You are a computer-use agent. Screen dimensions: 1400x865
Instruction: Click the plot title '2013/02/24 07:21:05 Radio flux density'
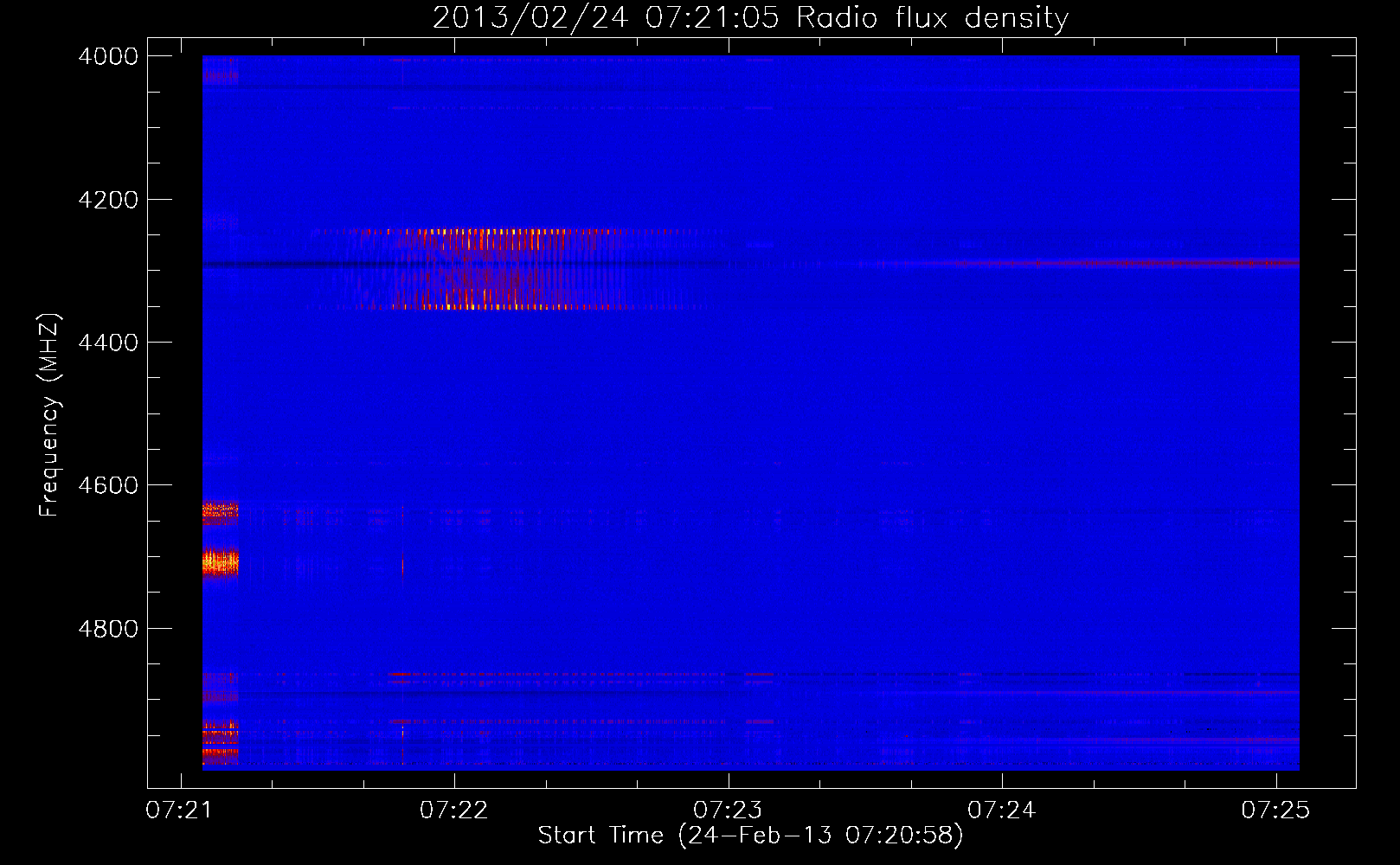point(750,17)
